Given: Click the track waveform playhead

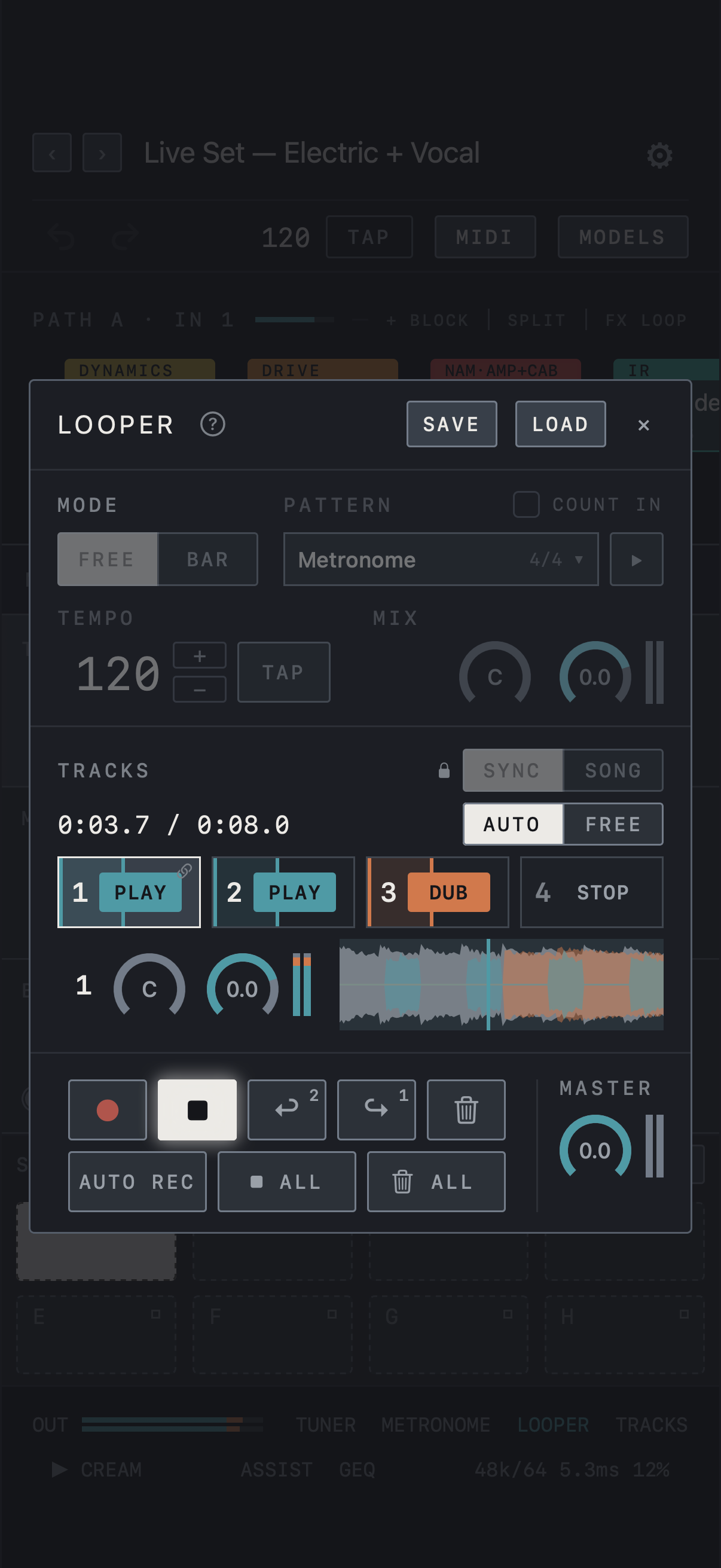Looking at the screenshot, I should coord(488,984).
